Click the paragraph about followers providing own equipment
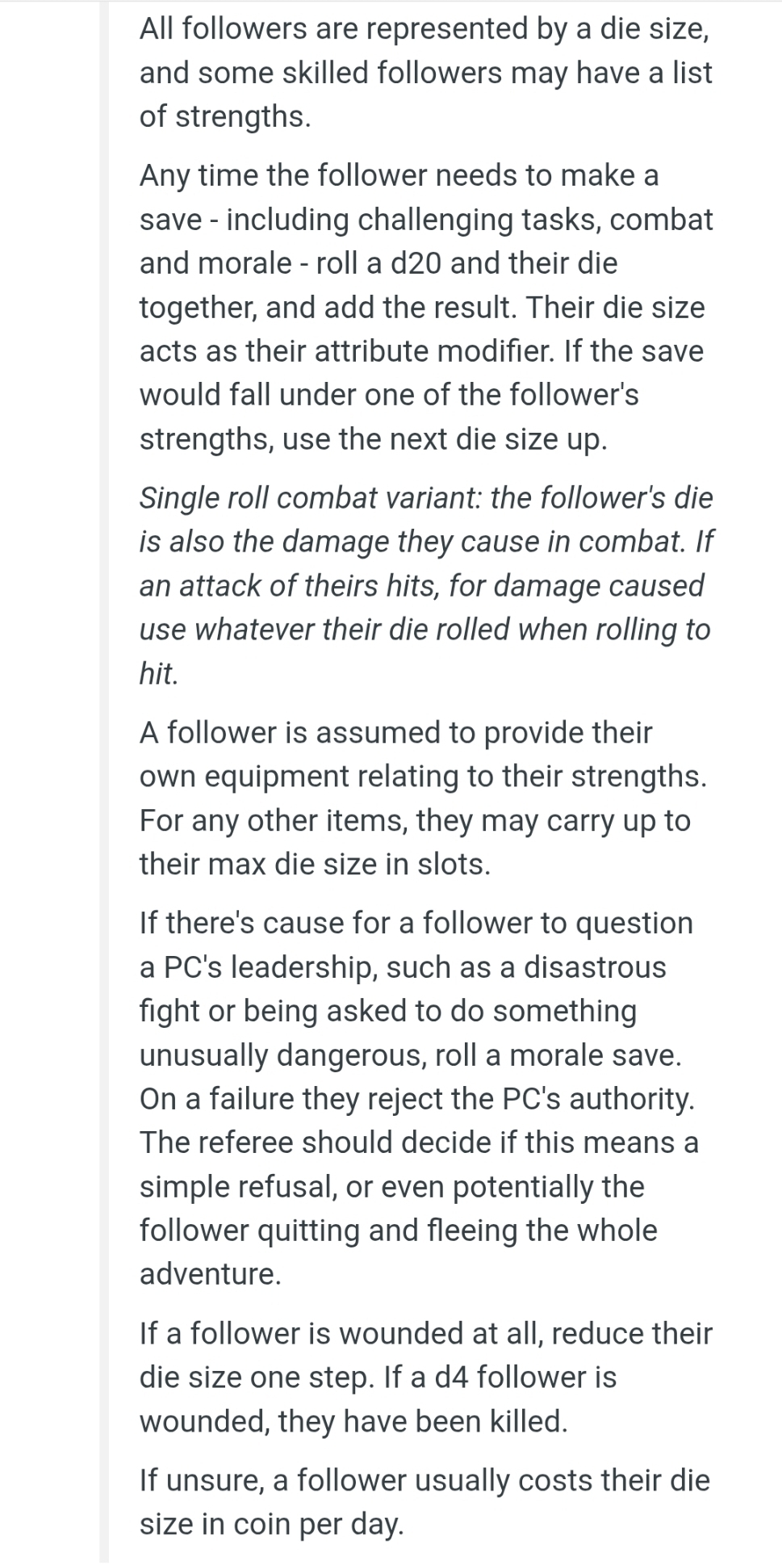 pos(422,798)
